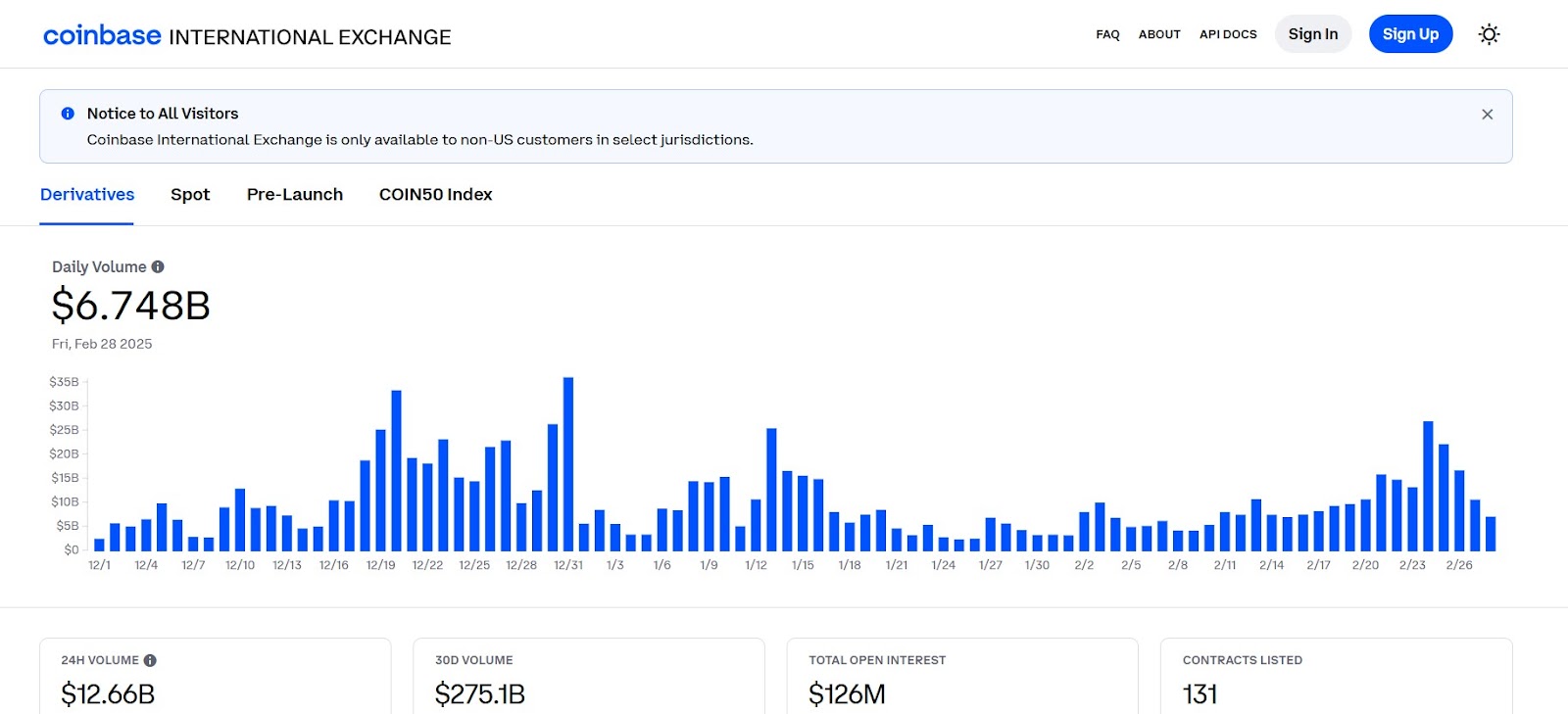Click the 2/26 x-axis date label

(x=1459, y=565)
